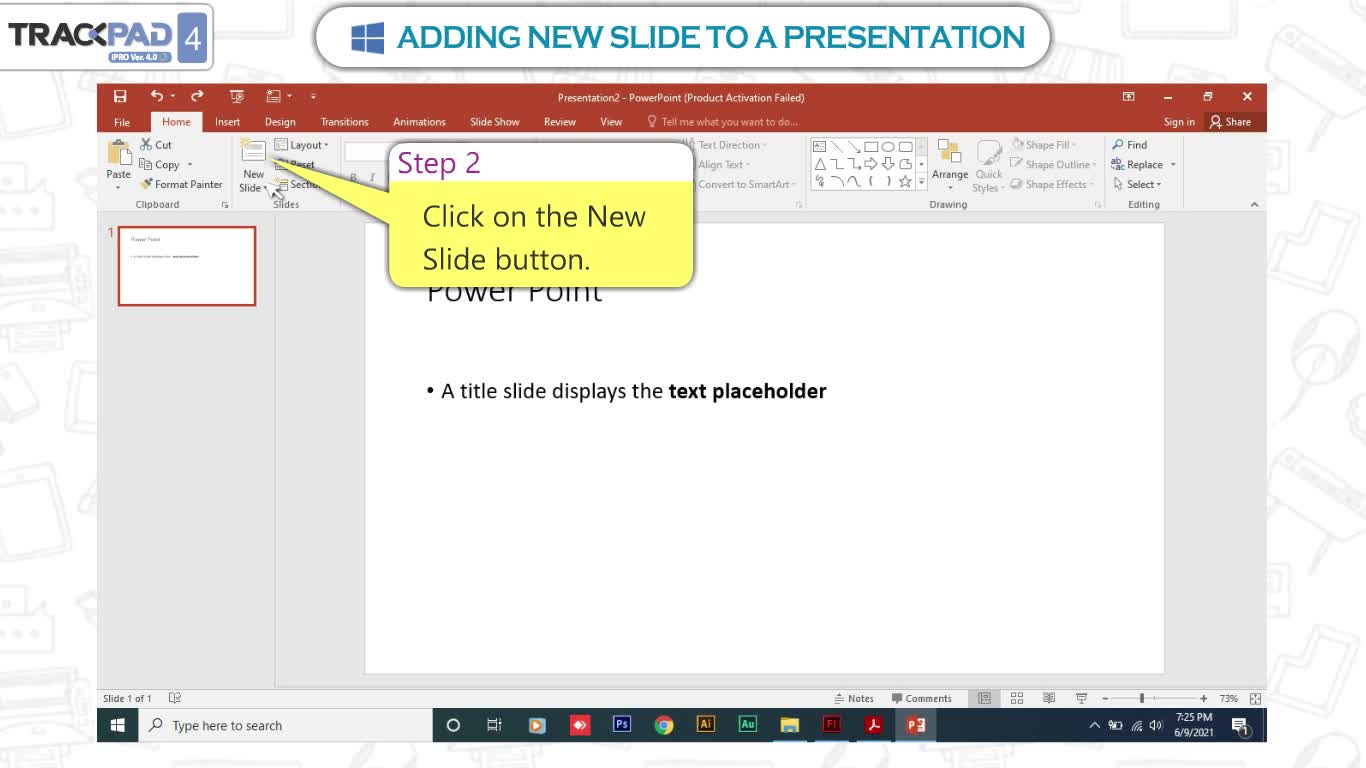Redo the last action
The image size is (1366, 768).
pos(197,97)
